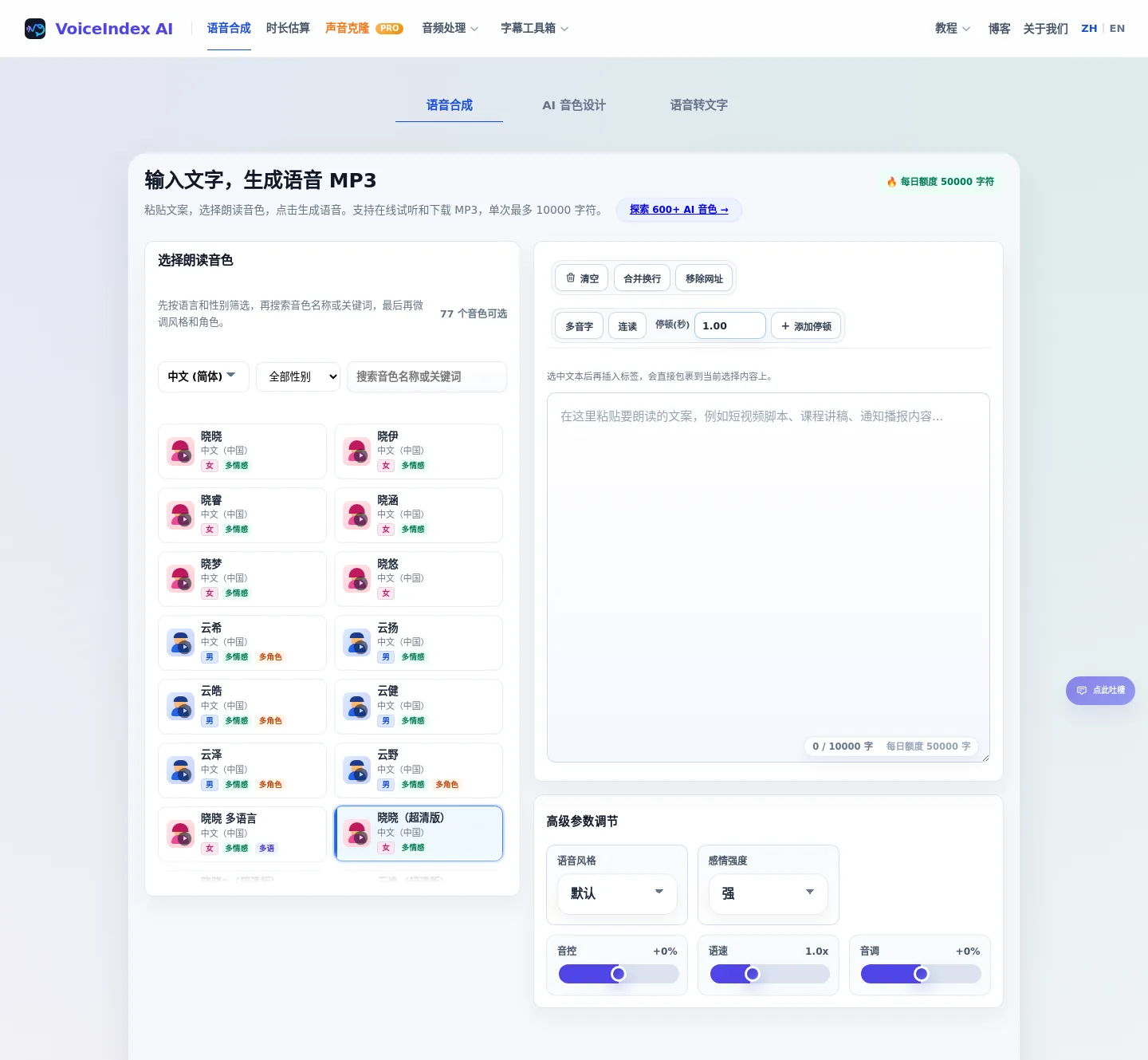Play preview of voice 晓梦 avatar
The width and height of the screenshot is (1148, 1060).
click(x=181, y=579)
